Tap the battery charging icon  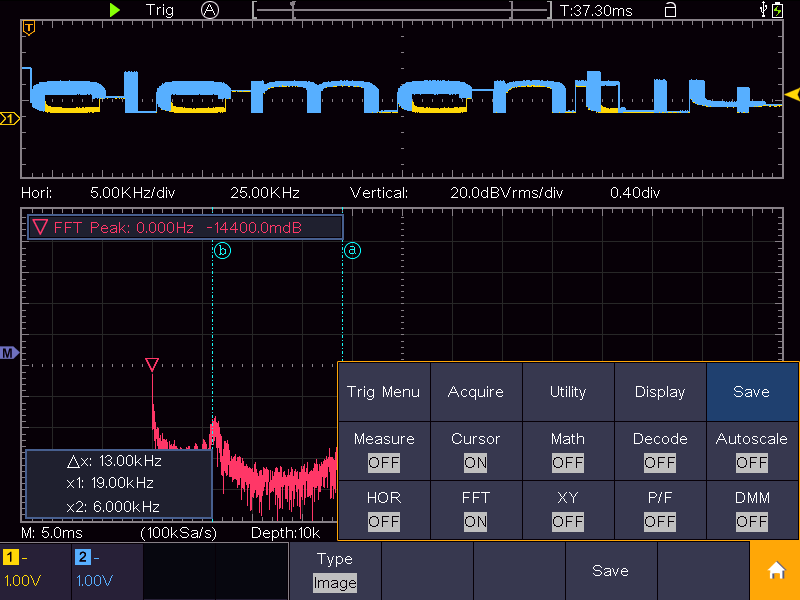coord(777,10)
